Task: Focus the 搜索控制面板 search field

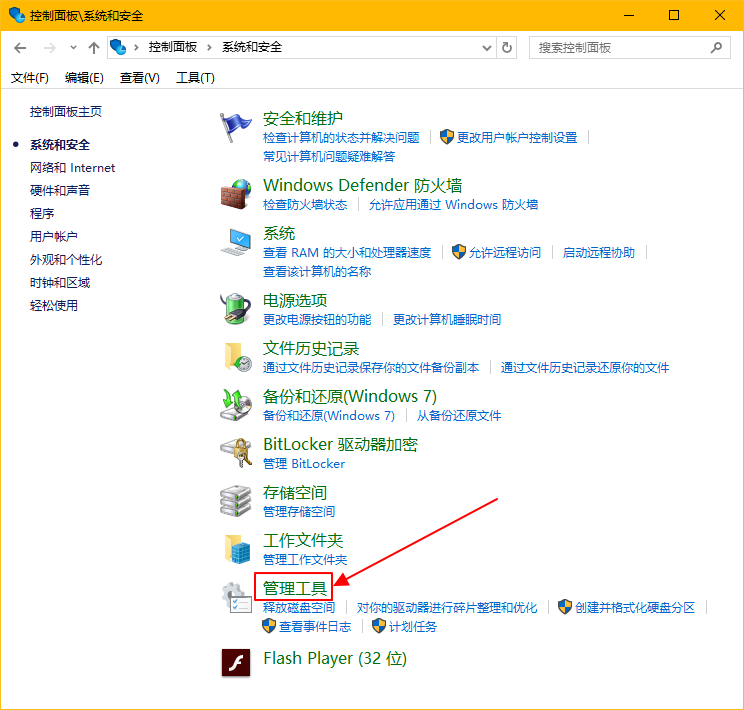Action: coord(629,47)
